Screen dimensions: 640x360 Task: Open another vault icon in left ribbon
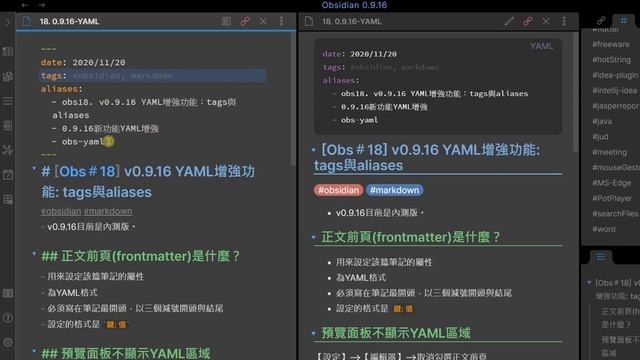(x=8, y=293)
